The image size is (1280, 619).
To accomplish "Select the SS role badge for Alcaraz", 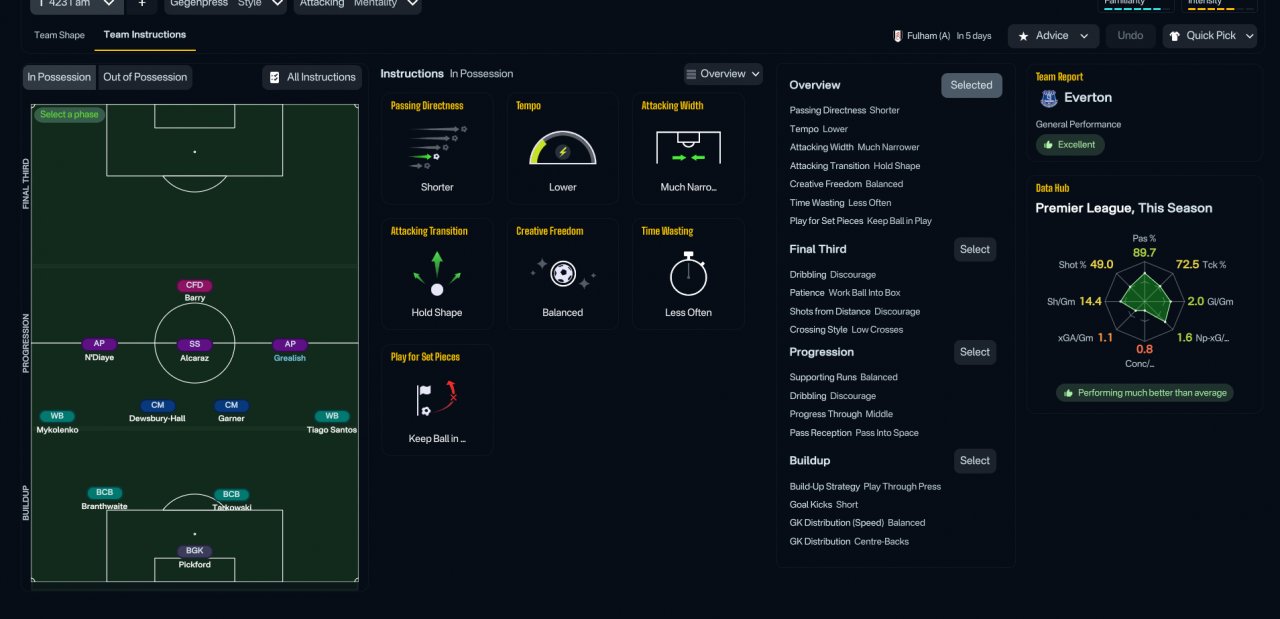I will point(195,344).
